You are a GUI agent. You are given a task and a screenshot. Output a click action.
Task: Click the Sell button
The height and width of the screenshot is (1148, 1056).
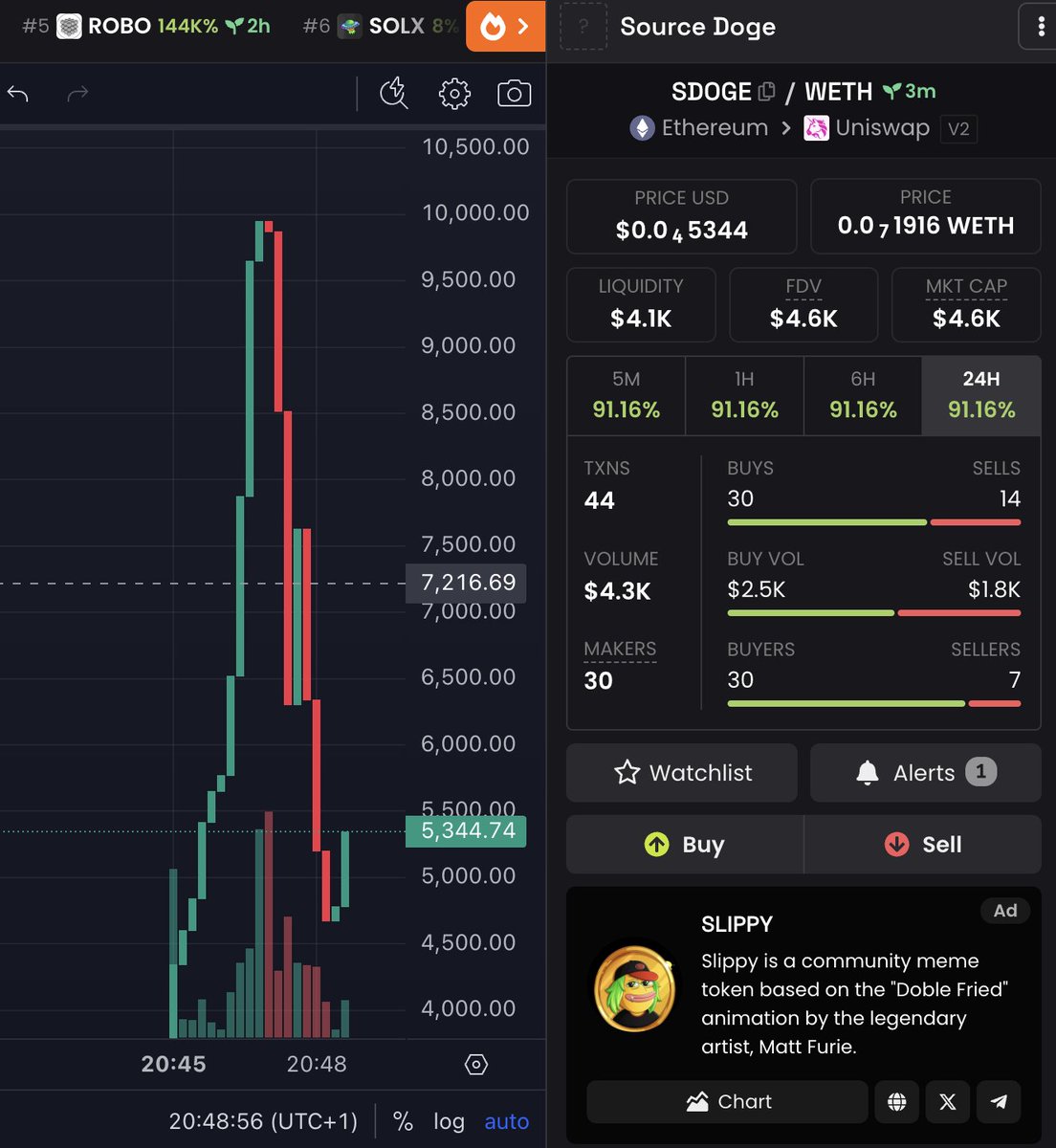[923, 845]
